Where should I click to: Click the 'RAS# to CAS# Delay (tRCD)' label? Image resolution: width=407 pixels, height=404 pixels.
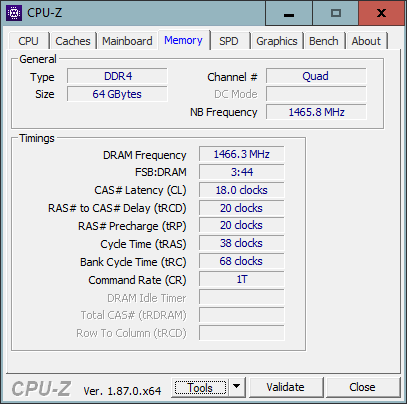point(117,208)
